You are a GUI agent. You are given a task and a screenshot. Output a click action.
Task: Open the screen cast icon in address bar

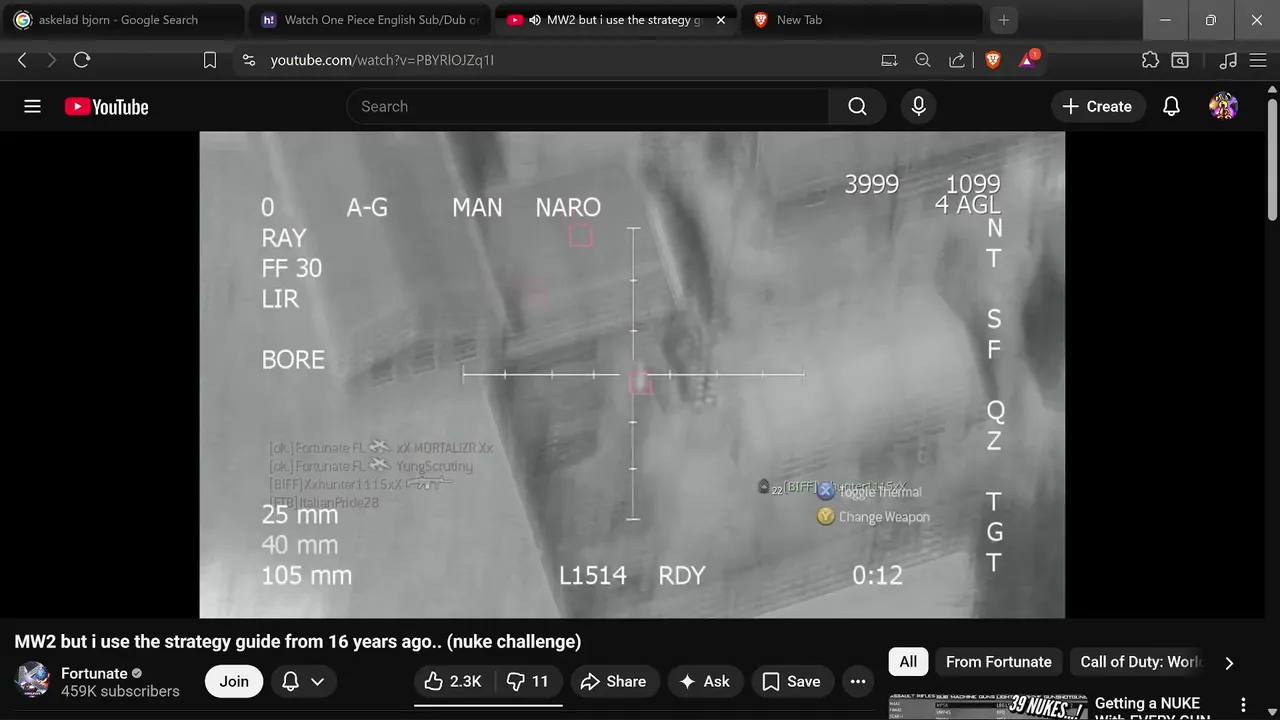889,60
